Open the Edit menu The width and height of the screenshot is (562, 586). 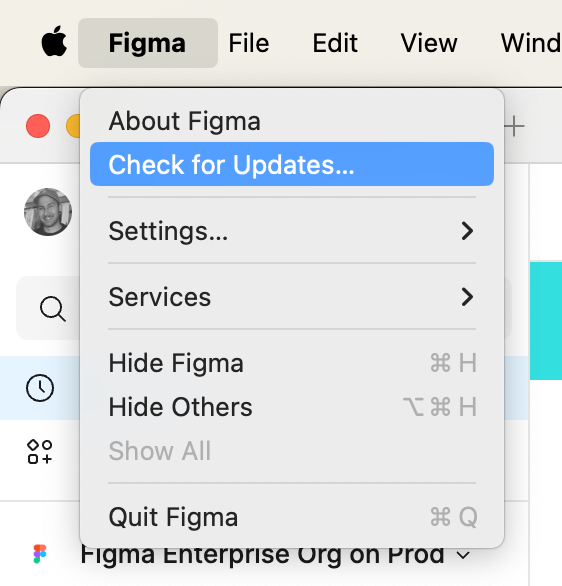(335, 43)
